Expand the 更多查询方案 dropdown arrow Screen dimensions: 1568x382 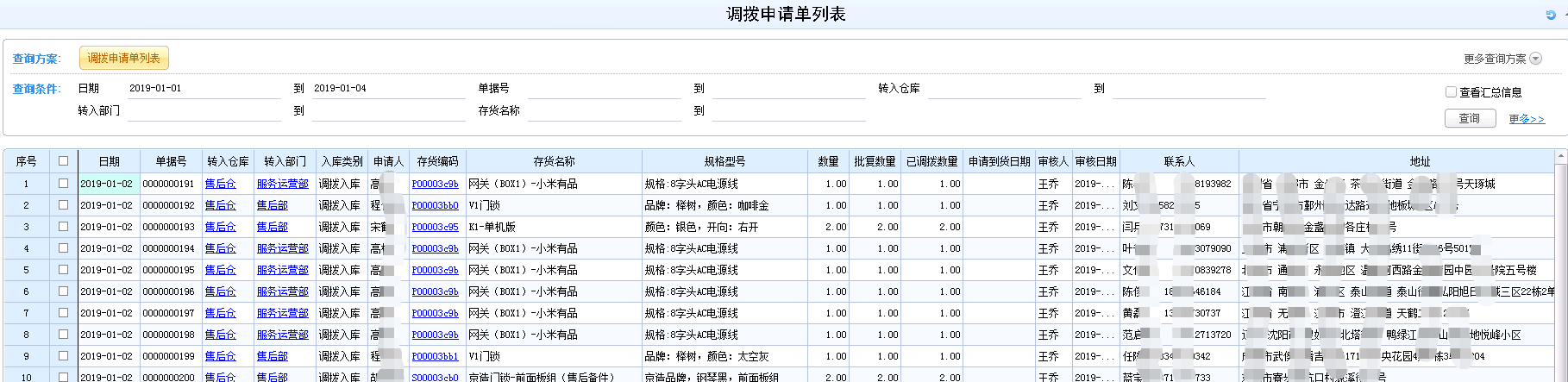point(1535,59)
